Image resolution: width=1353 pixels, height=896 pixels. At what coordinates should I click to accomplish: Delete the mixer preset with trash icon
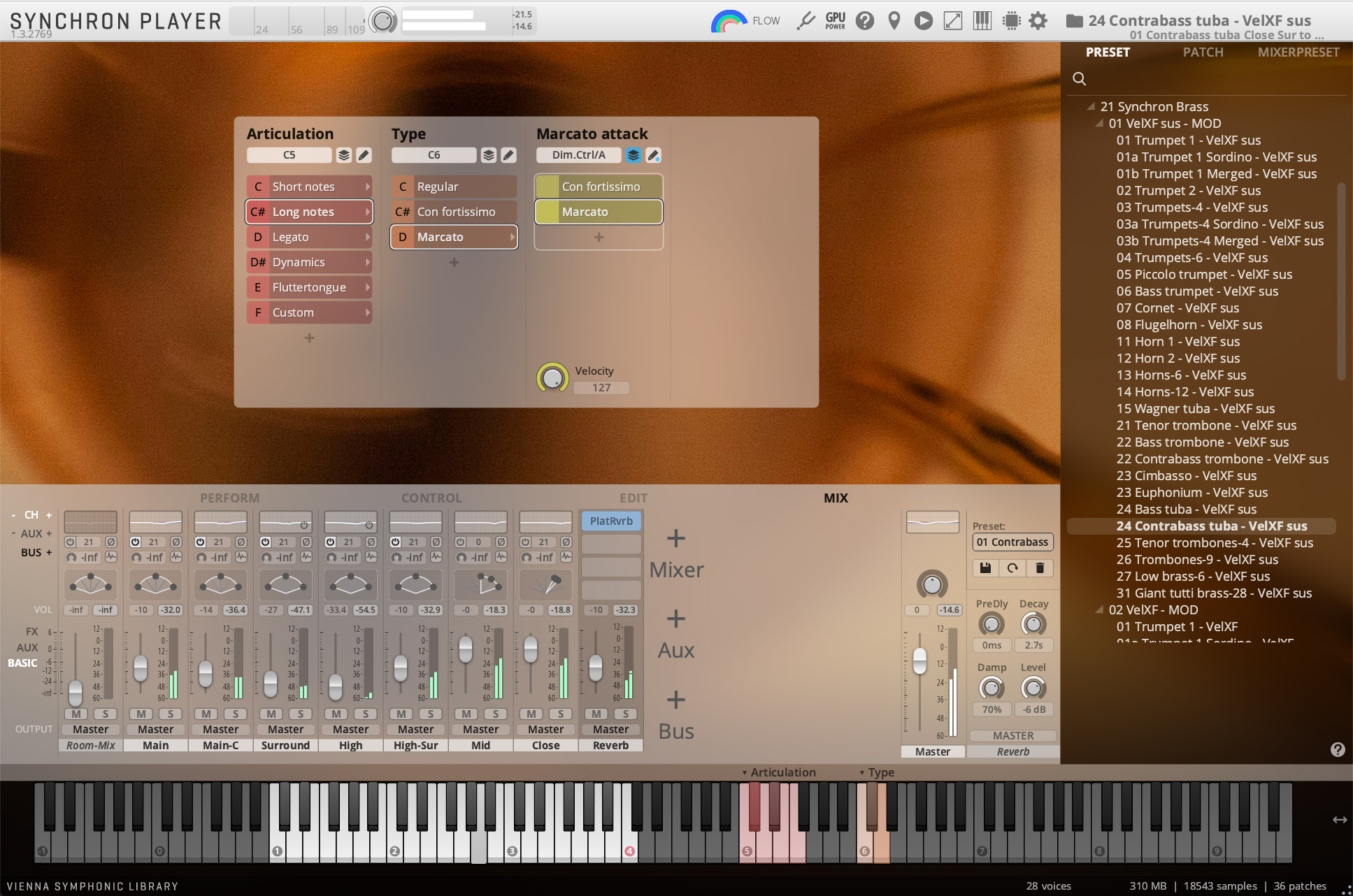click(x=1040, y=568)
